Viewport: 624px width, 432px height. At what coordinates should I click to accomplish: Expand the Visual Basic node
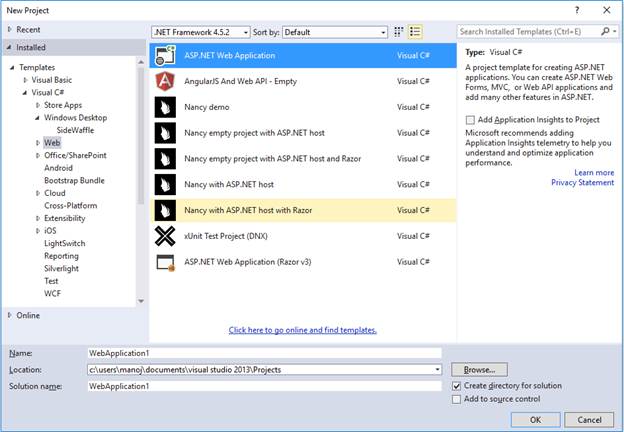pos(25,80)
